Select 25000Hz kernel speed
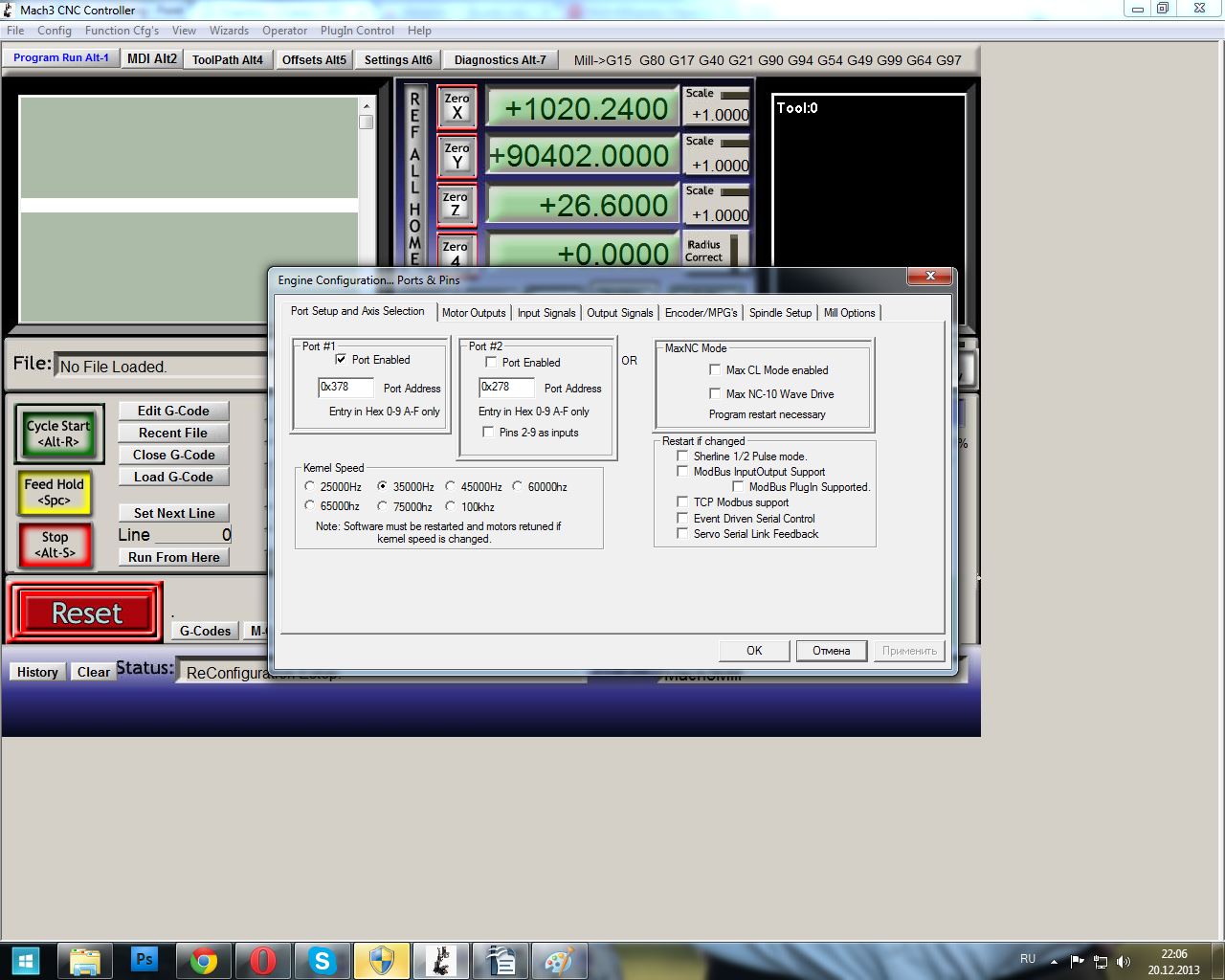Viewport: 1225px width, 980px height. tap(309, 486)
